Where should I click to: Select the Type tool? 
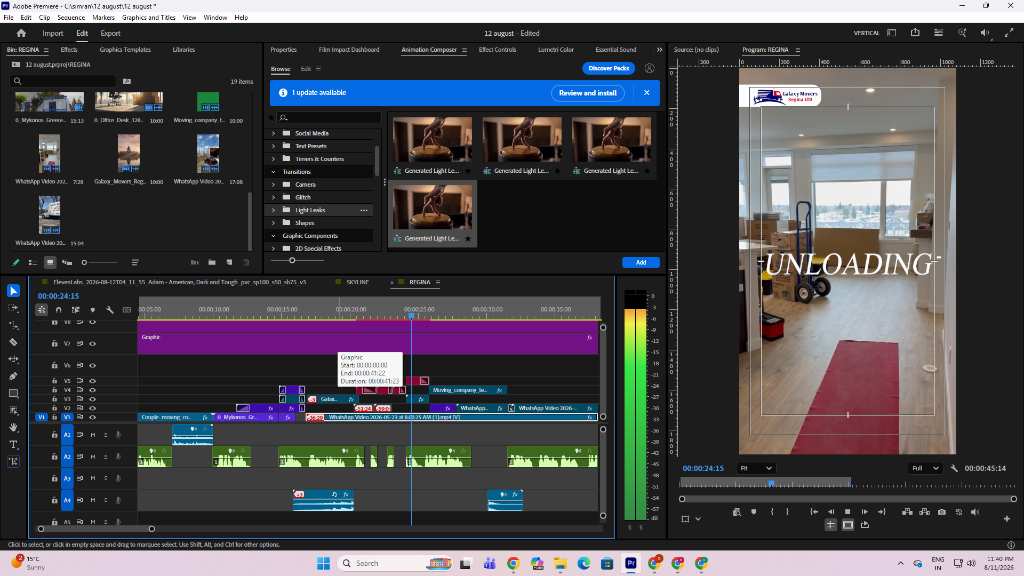(13, 445)
